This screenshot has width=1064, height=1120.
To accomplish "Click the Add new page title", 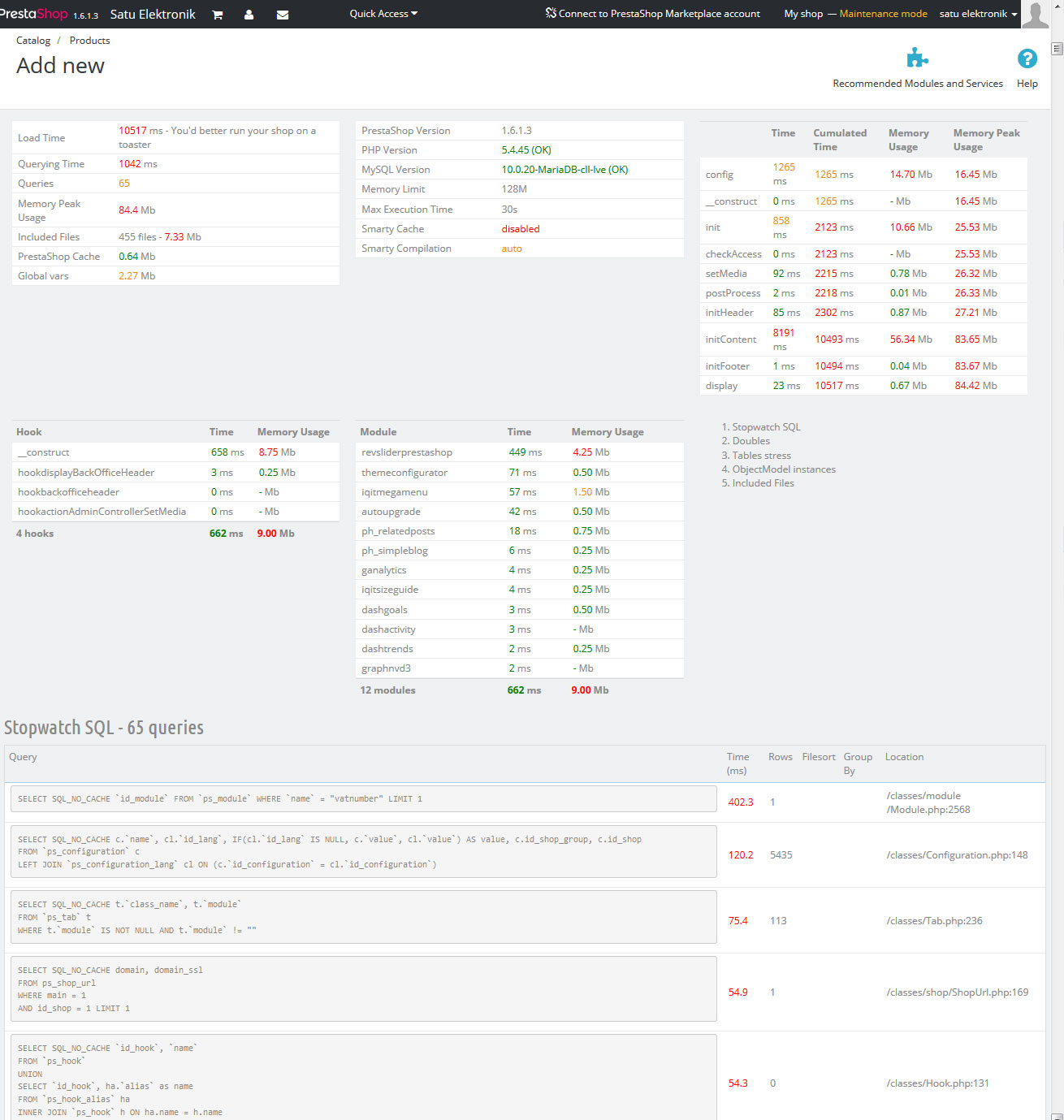I will pyautogui.click(x=60, y=66).
